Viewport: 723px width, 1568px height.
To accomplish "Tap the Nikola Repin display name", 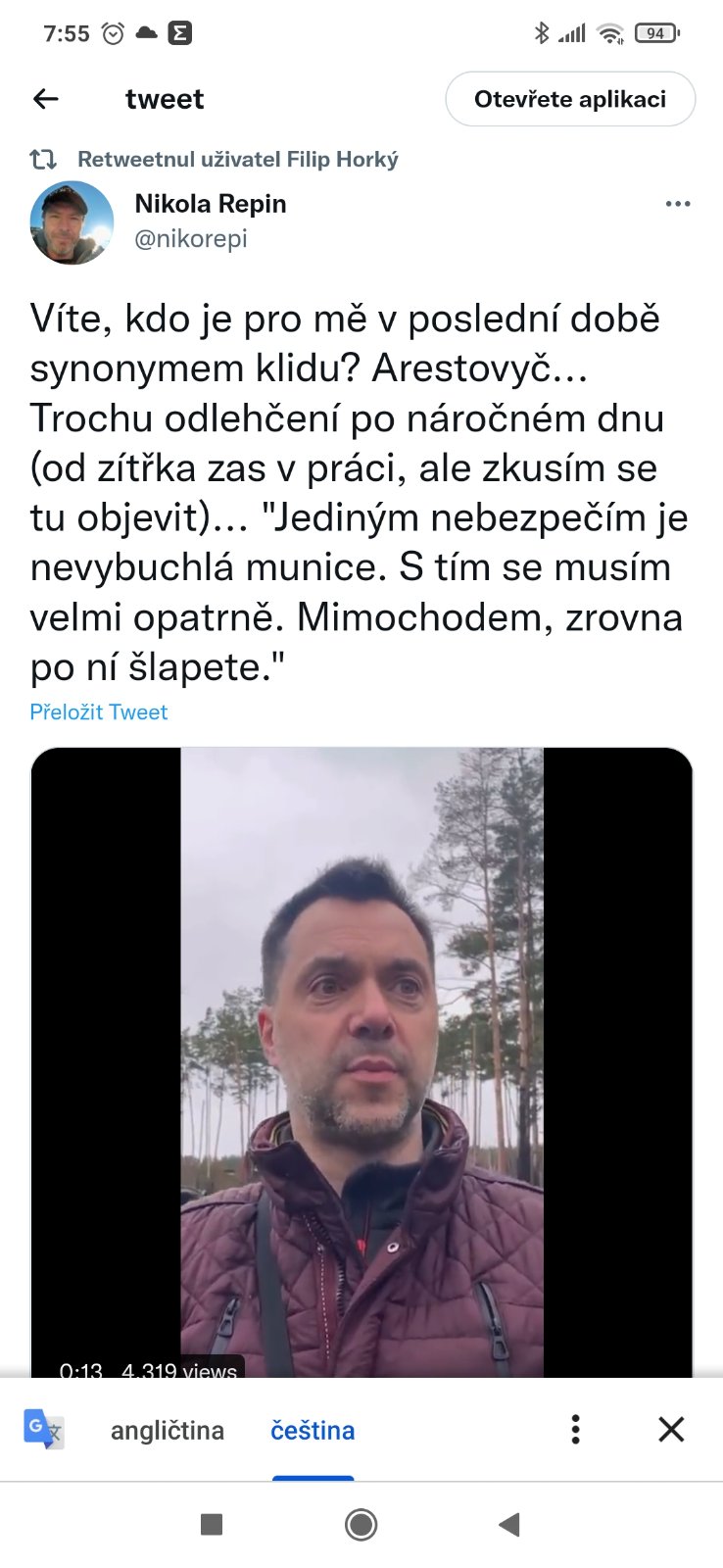I will [x=211, y=204].
